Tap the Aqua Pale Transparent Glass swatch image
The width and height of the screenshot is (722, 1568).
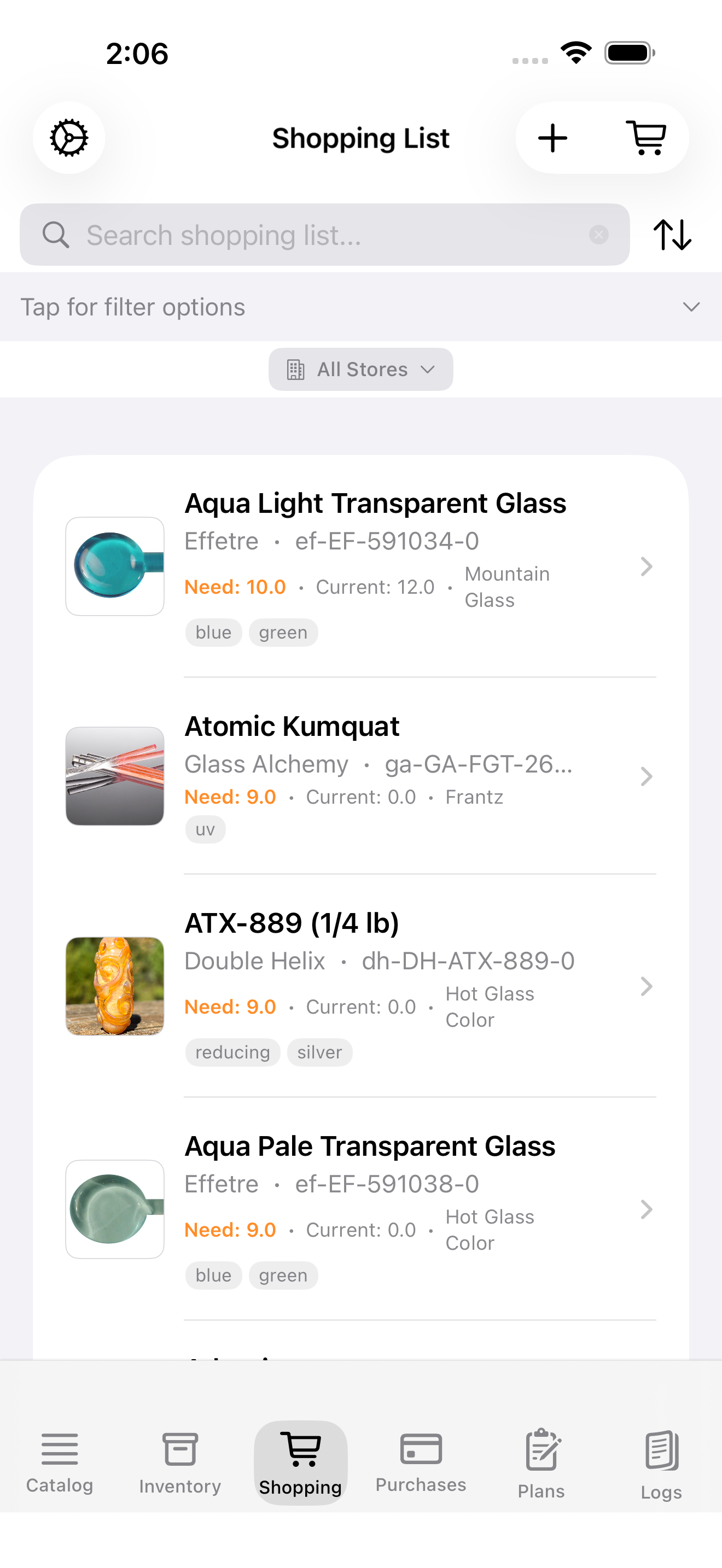click(x=115, y=1209)
